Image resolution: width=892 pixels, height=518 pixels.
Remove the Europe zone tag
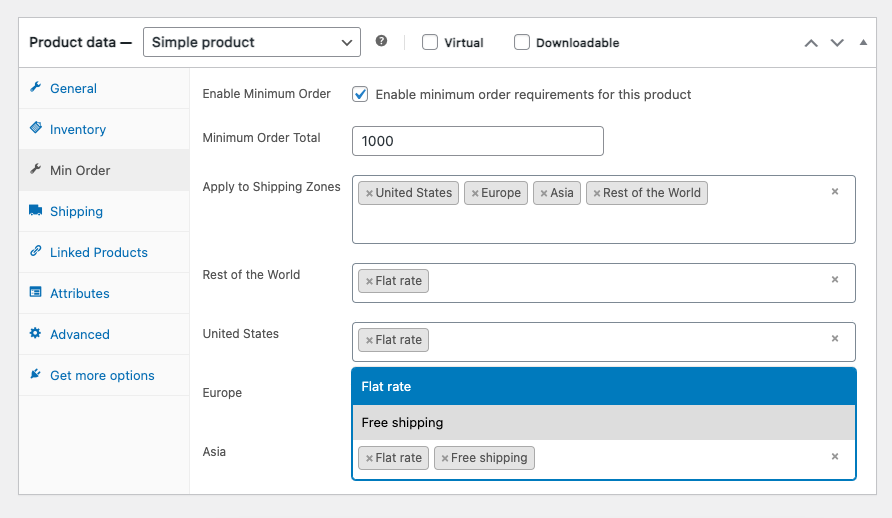pyautogui.click(x=475, y=193)
